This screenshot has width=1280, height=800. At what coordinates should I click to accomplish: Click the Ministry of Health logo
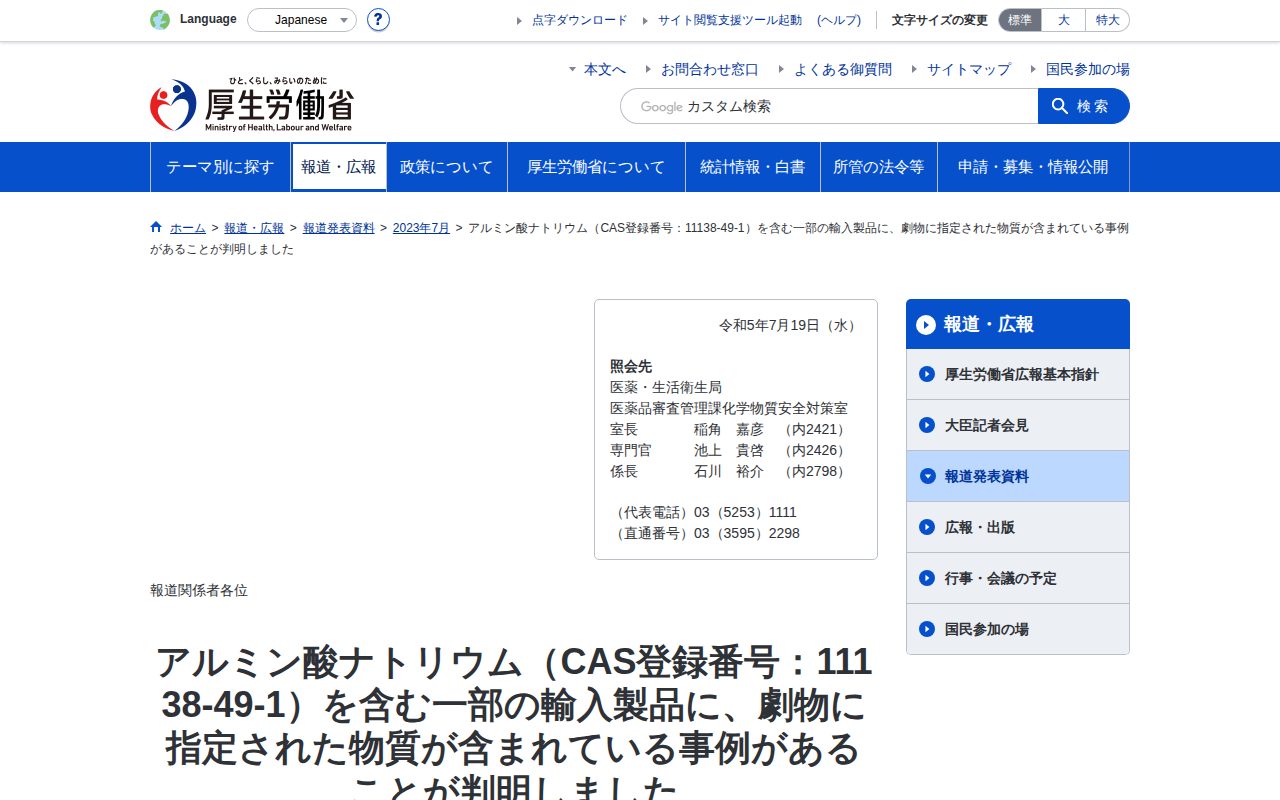[x=252, y=105]
